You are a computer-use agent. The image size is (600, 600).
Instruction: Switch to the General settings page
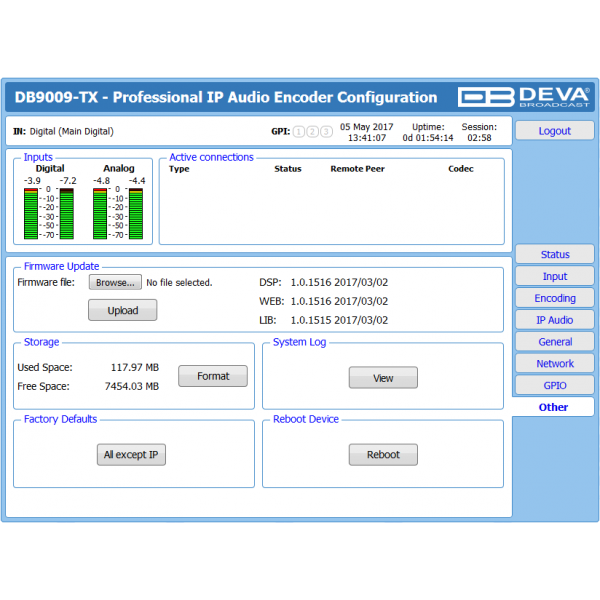point(554,341)
